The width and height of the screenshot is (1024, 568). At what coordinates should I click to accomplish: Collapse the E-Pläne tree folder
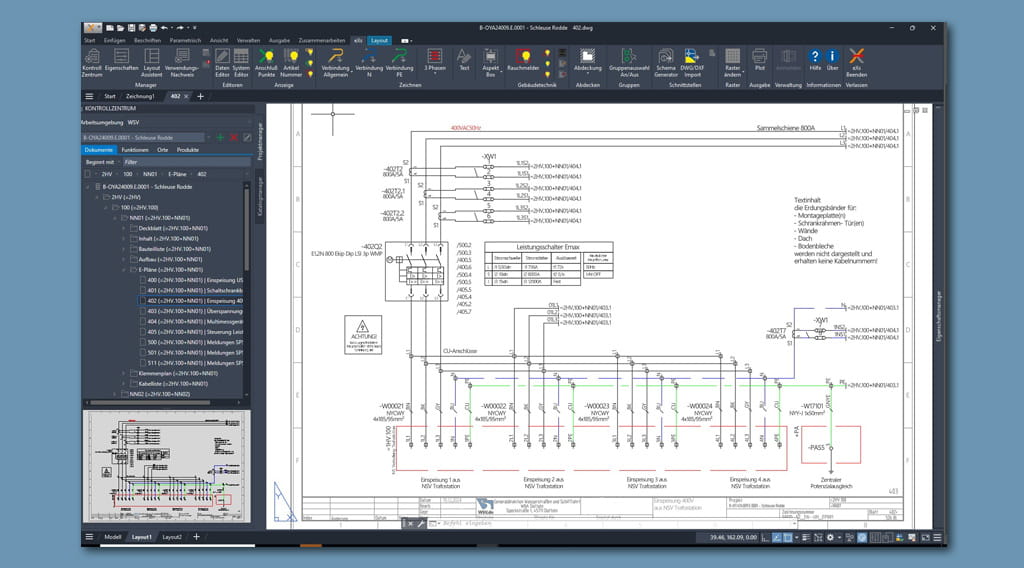coord(124,270)
